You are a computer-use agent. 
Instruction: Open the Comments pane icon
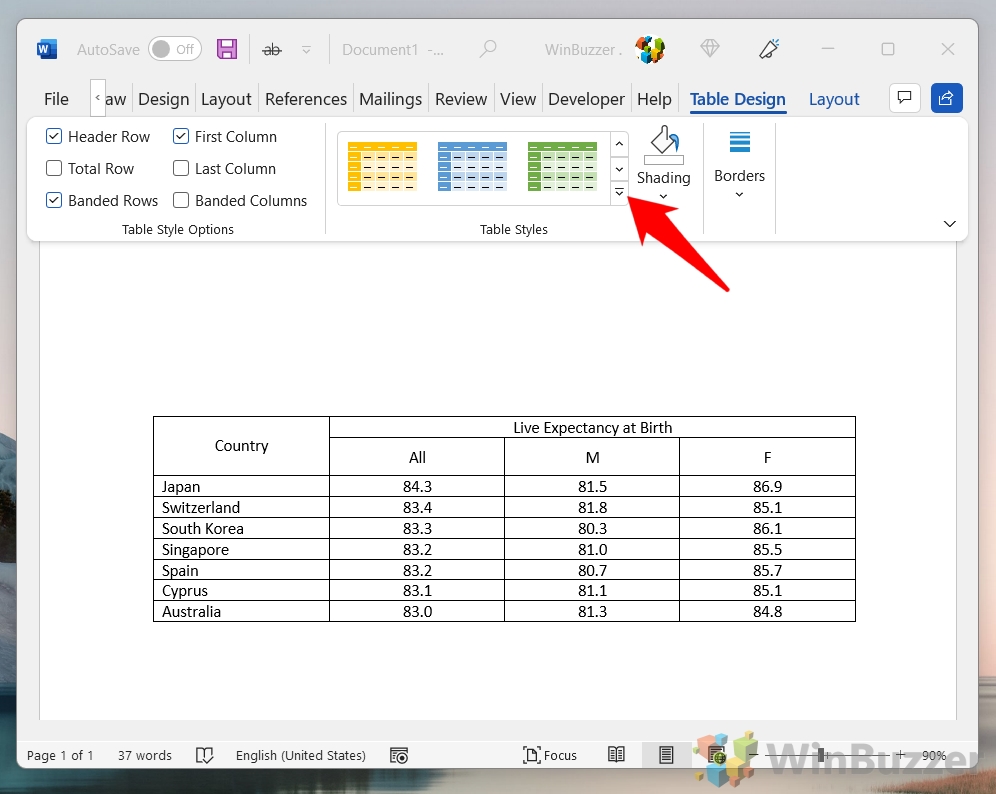coord(904,98)
